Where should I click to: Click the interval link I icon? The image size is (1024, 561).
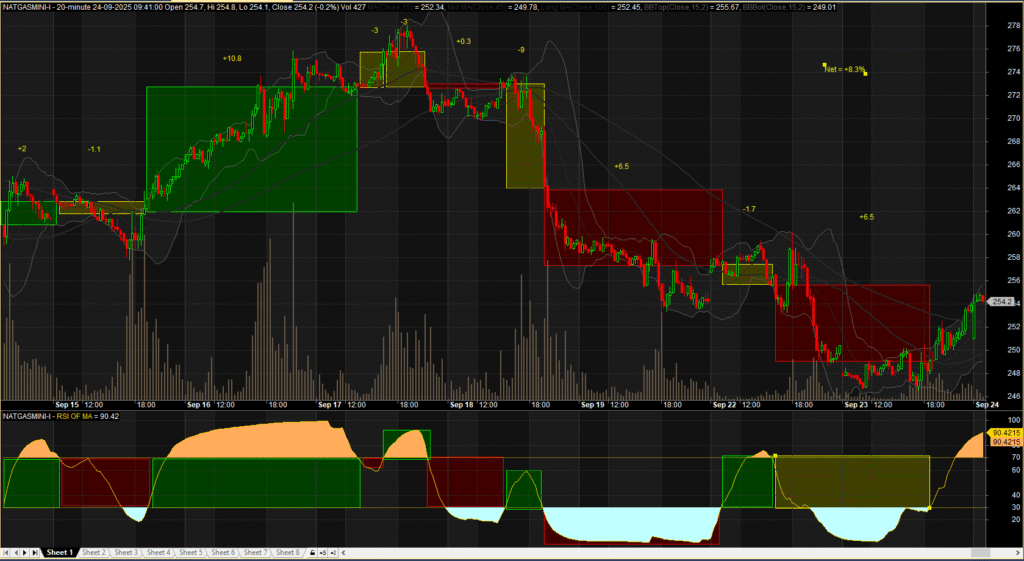[333, 553]
